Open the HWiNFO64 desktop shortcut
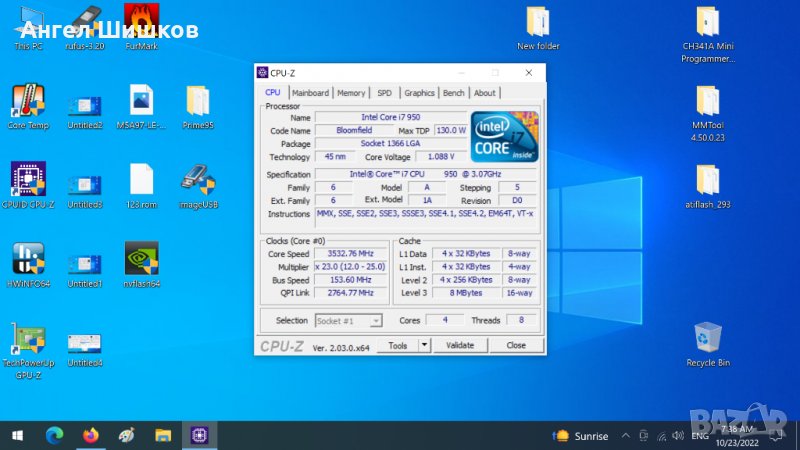 click(27, 259)
